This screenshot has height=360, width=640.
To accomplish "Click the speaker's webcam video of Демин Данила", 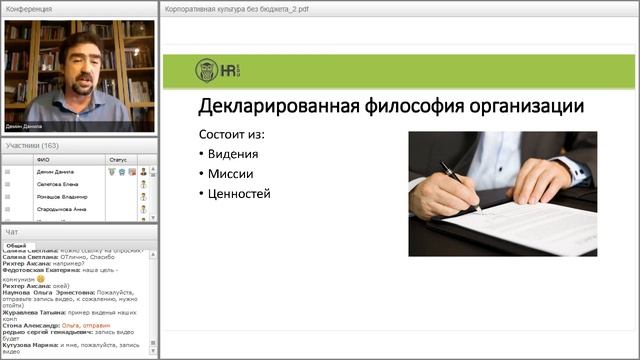I will click(x=80, y=76).
